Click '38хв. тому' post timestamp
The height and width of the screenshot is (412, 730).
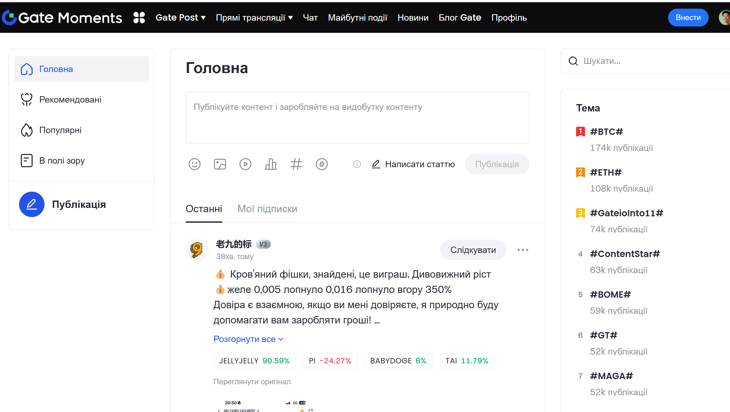235,257
